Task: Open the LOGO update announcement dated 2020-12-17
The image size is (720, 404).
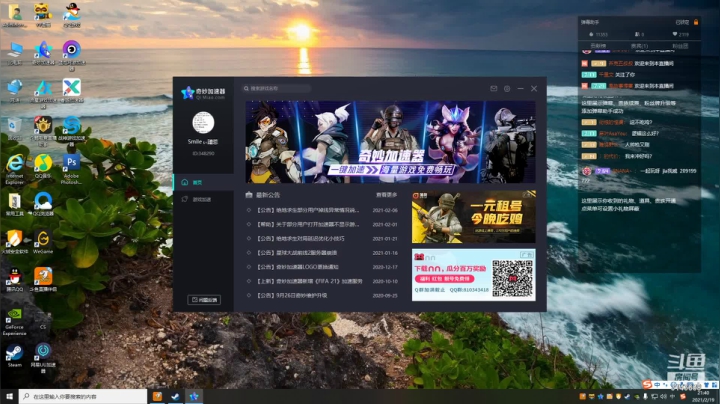Action: click(321, 267)
